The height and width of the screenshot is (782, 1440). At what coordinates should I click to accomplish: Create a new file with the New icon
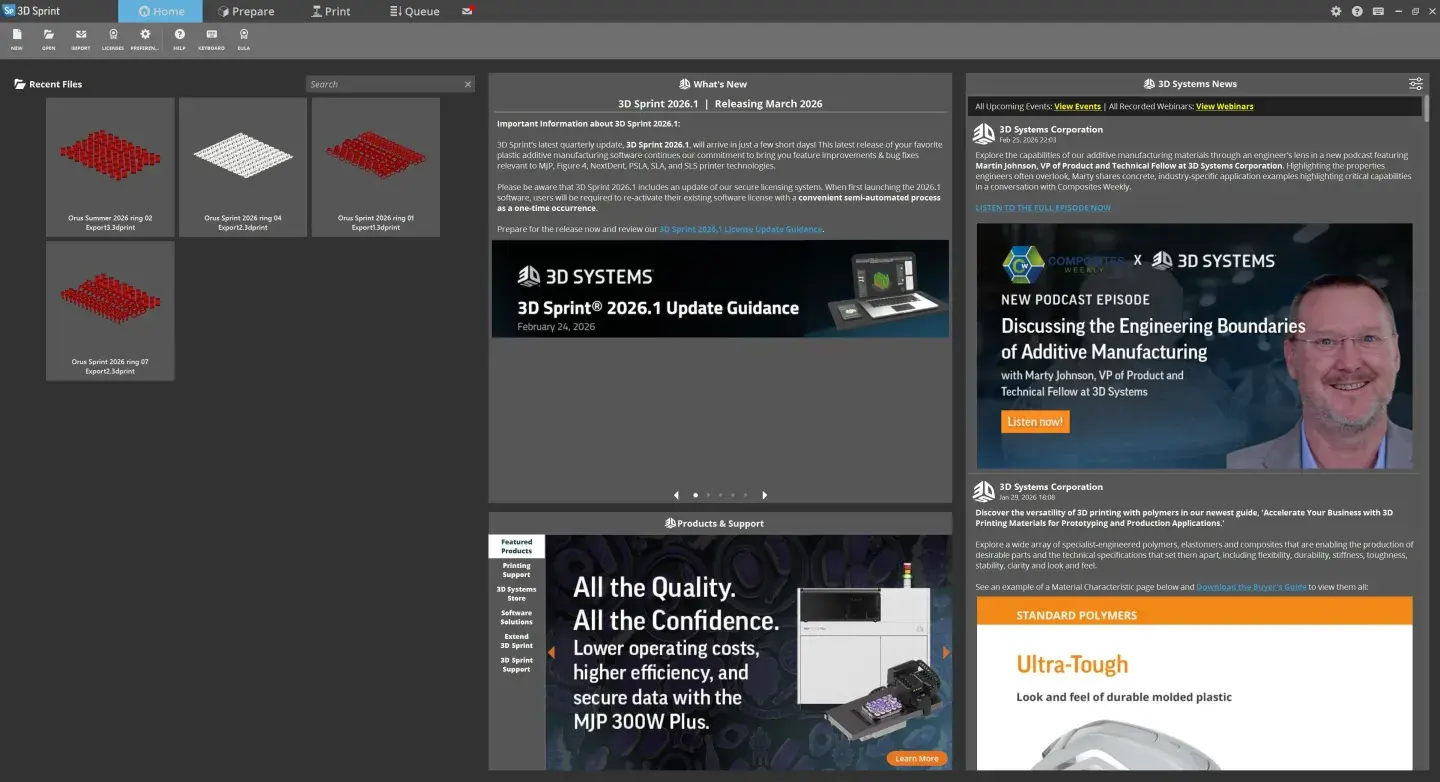click(16, 39)
